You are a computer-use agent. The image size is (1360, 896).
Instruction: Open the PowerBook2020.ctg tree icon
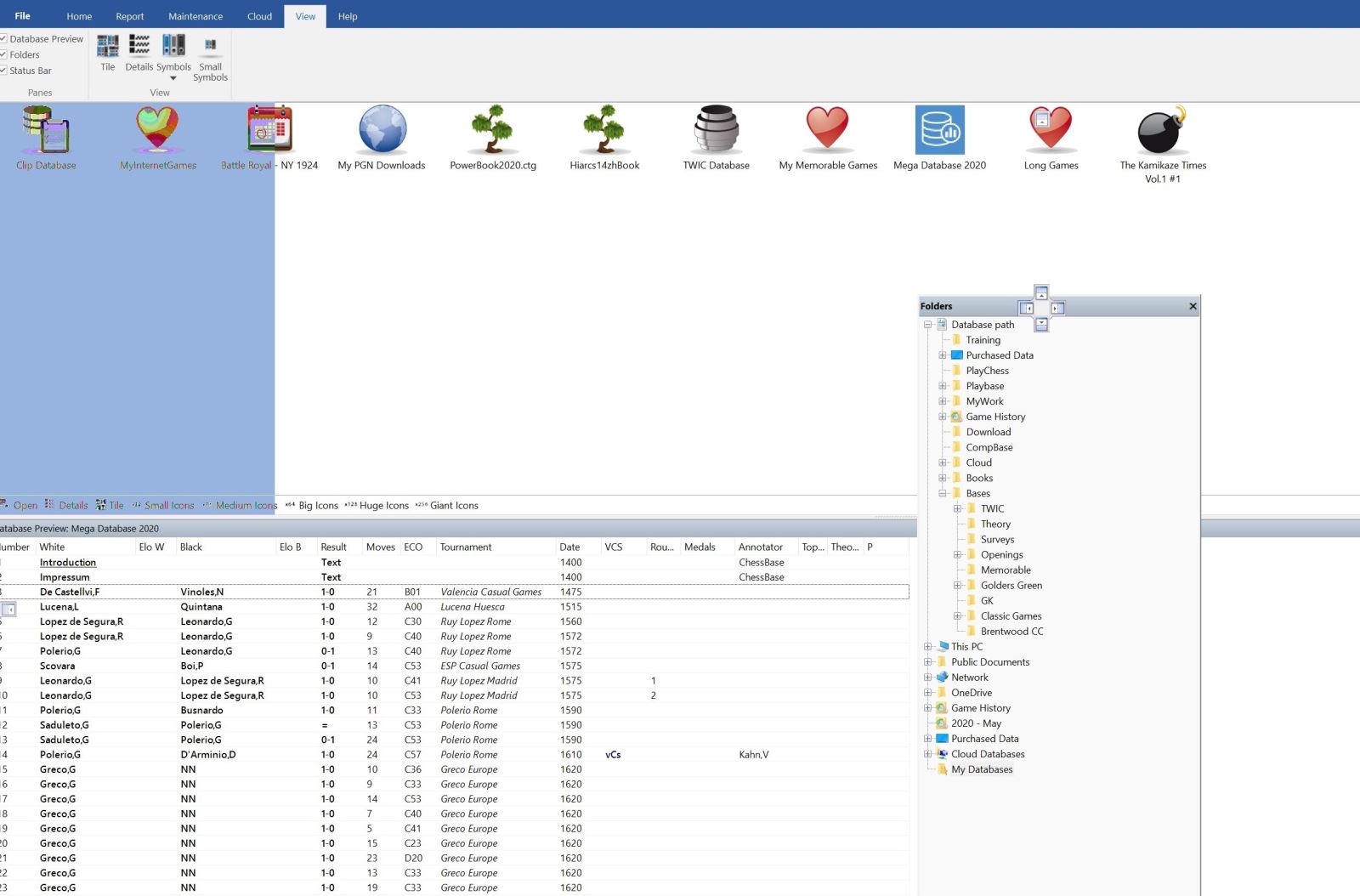click(492, 130)
